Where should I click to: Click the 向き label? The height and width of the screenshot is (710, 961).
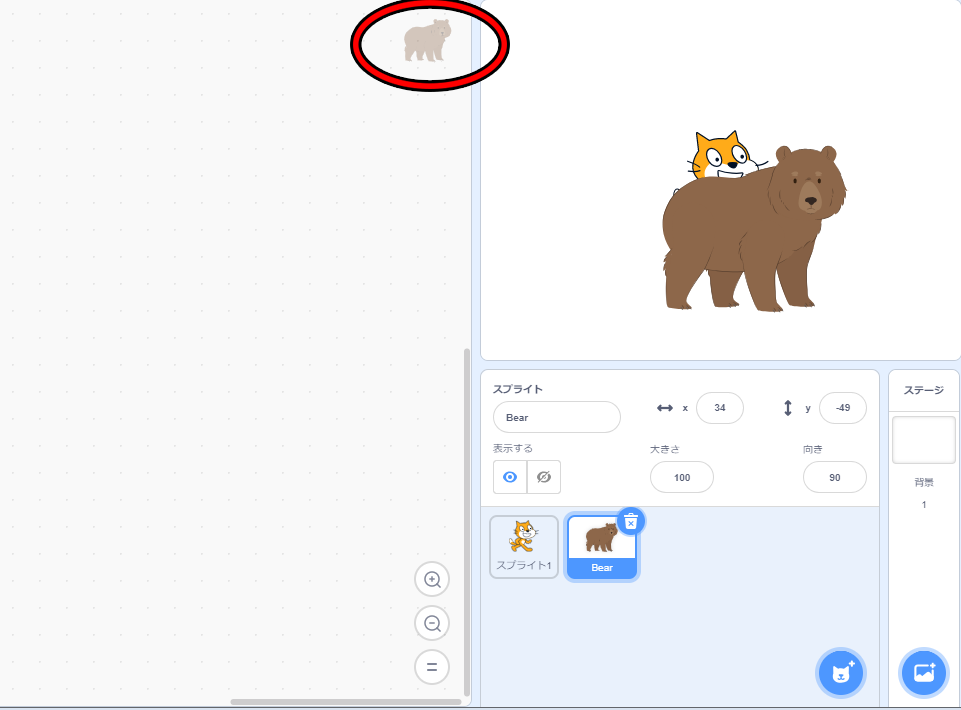pos(813,449)
